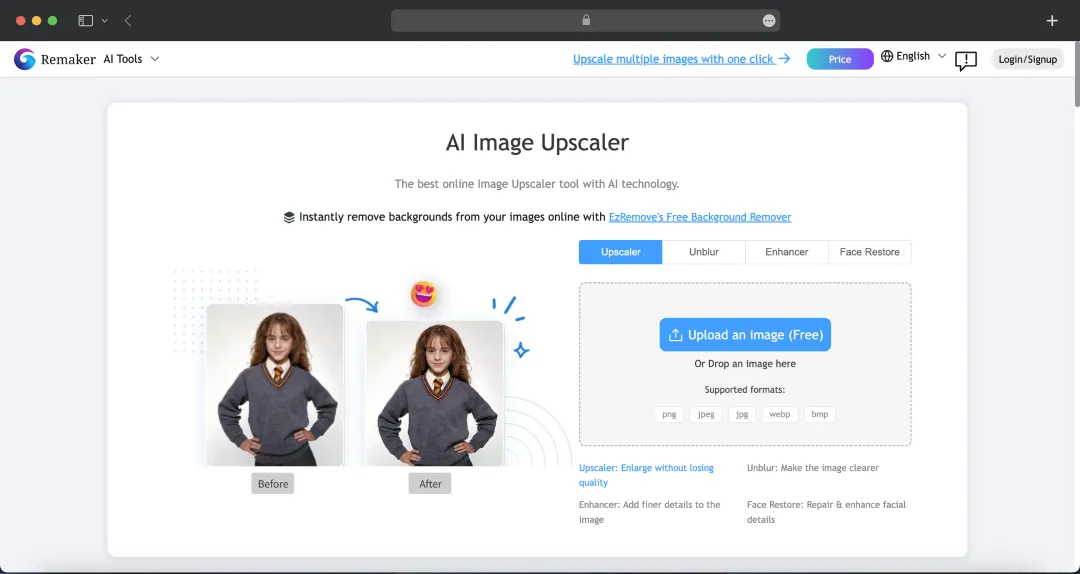This screenshot has height=574, width=1080.
Task: Go back with the browser back arrow
Action: [128, 21]
